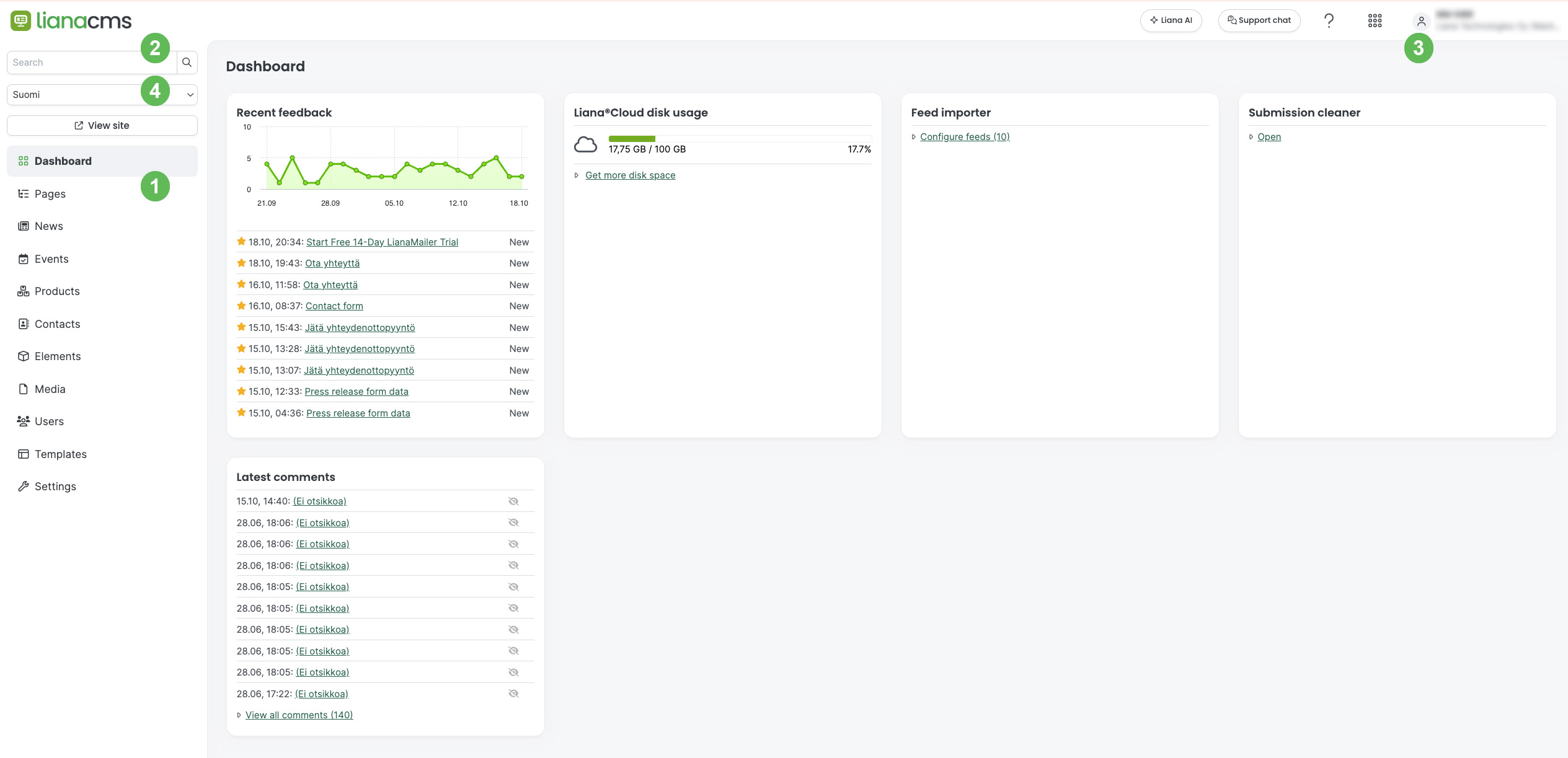Image resolution: width=1568 pixels, height=758 pixels.
Task: Open the help question mark icon
Action: (x=1329, y=20)
